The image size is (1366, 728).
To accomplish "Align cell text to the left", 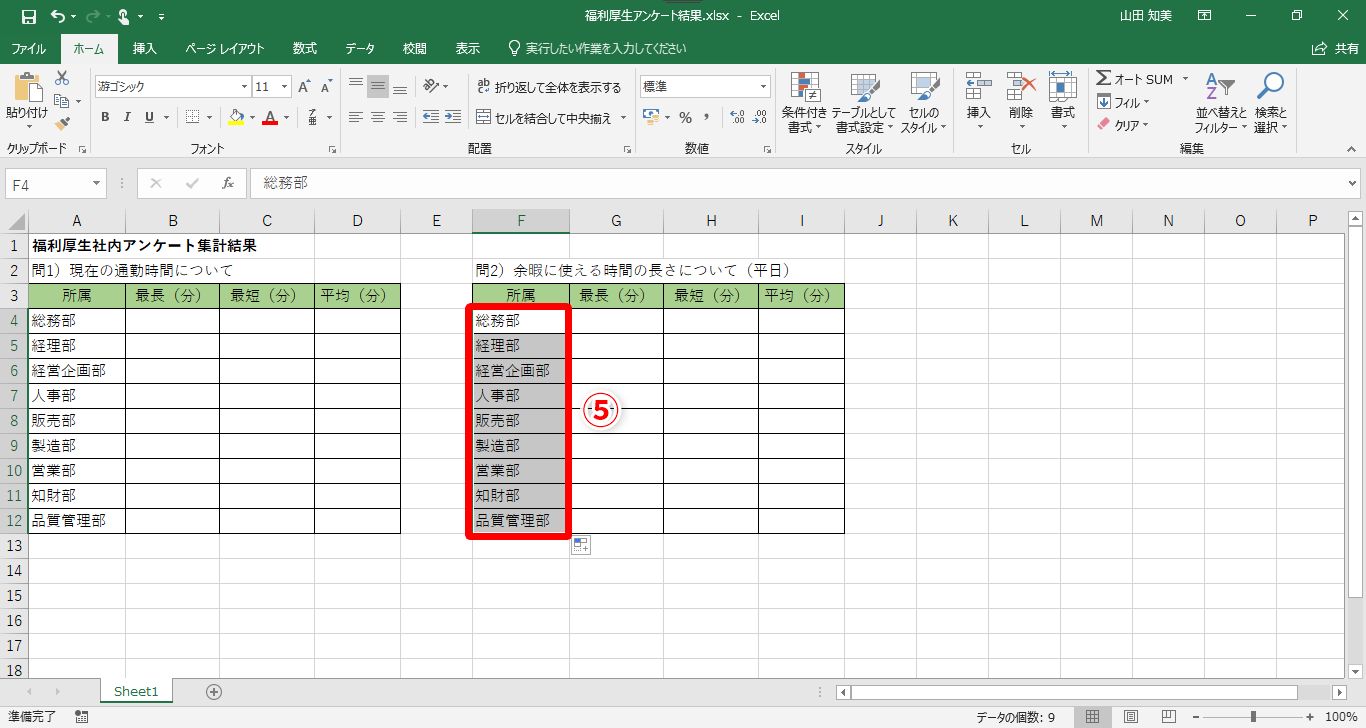I will (356, 117).
